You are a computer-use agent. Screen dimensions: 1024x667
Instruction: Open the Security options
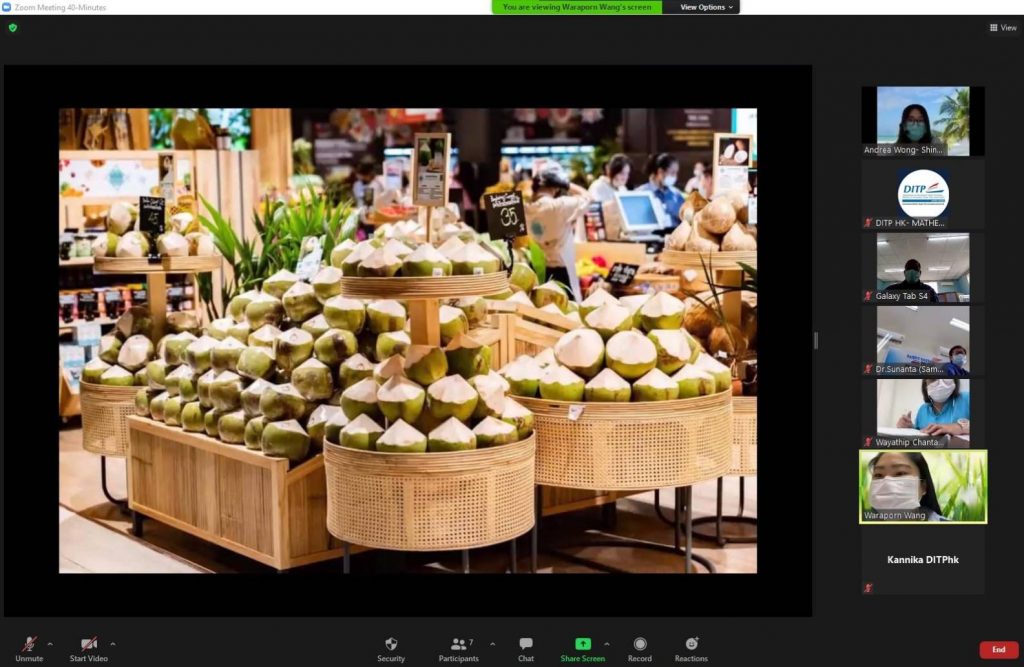pos(391,647)
